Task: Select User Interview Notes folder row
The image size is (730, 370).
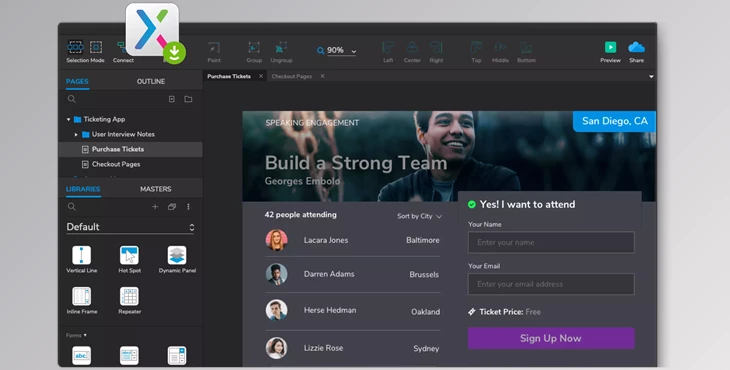Action: click(130, 135)
